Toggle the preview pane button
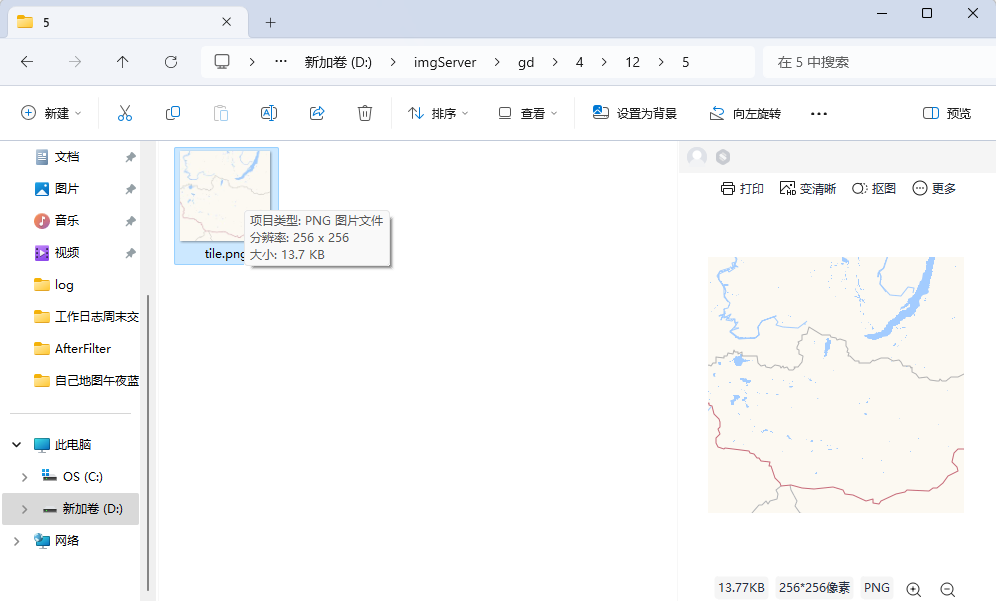Screen dimensions: 996x601 946,113
